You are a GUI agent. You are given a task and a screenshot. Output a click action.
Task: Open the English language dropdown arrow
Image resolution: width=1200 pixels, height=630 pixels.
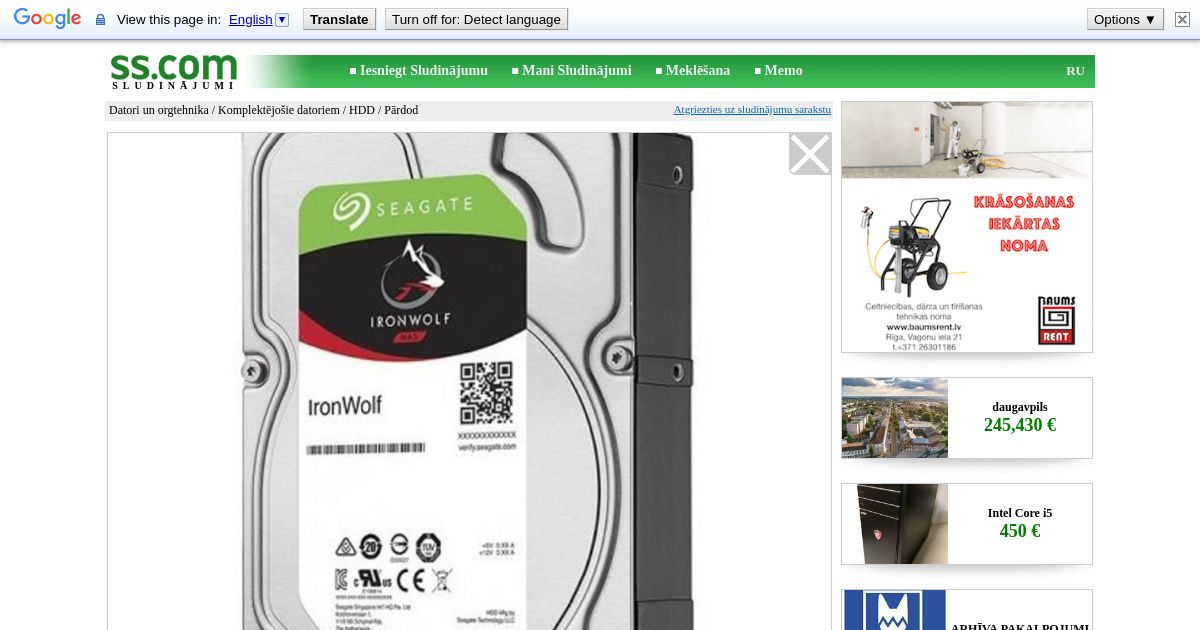point(282,19)
